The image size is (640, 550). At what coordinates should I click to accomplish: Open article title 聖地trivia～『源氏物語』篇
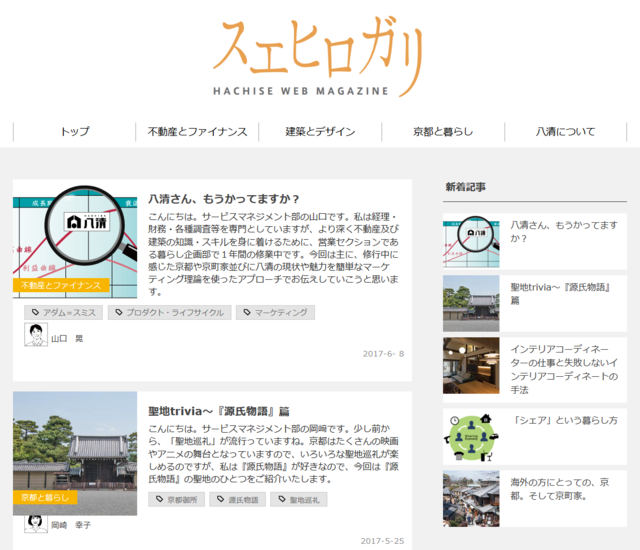point(219,411)
